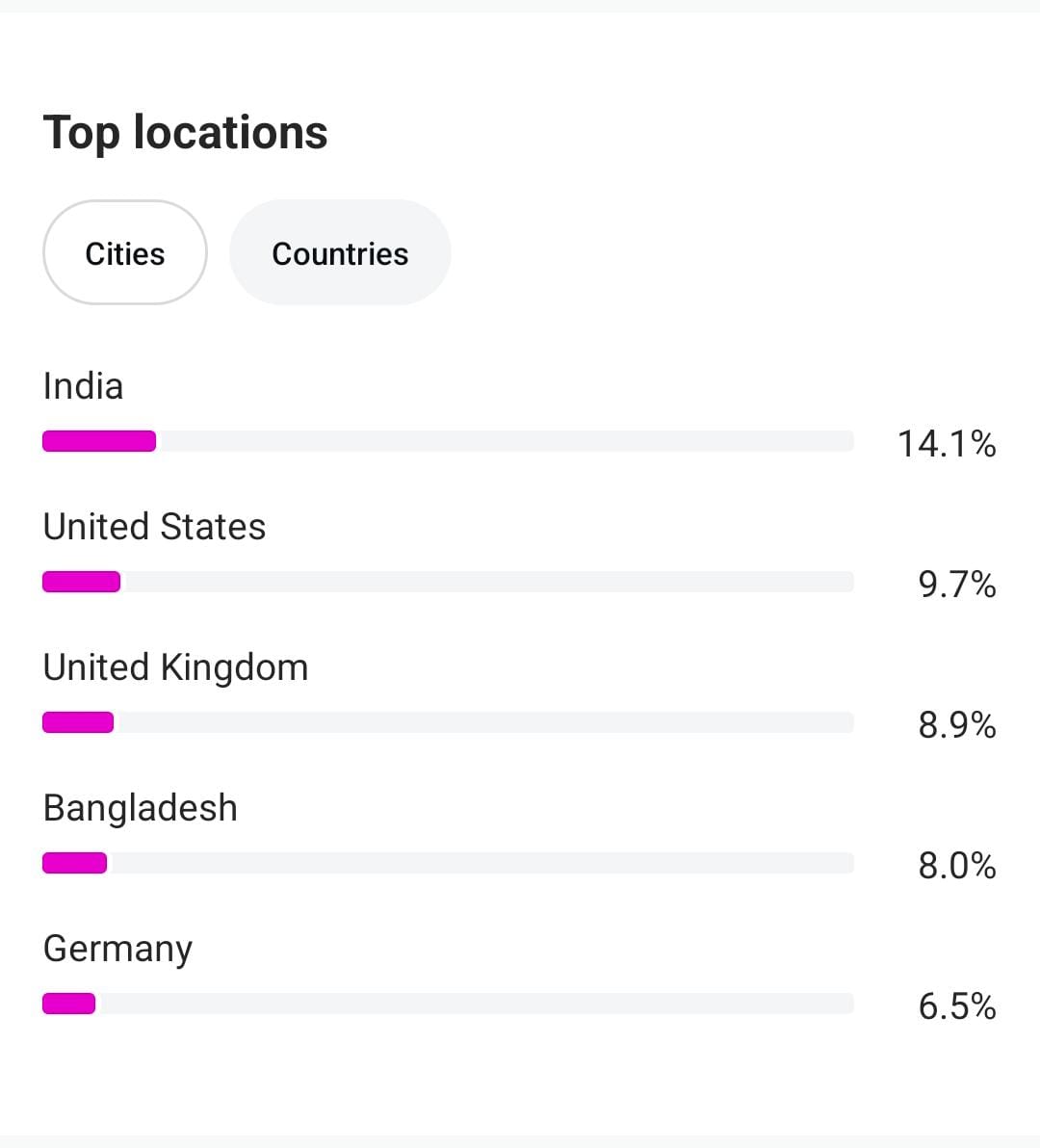This screenshot has width=1040, height=1148.
Task: Tap the 8.9% percentage value
Action: [957, 725]
